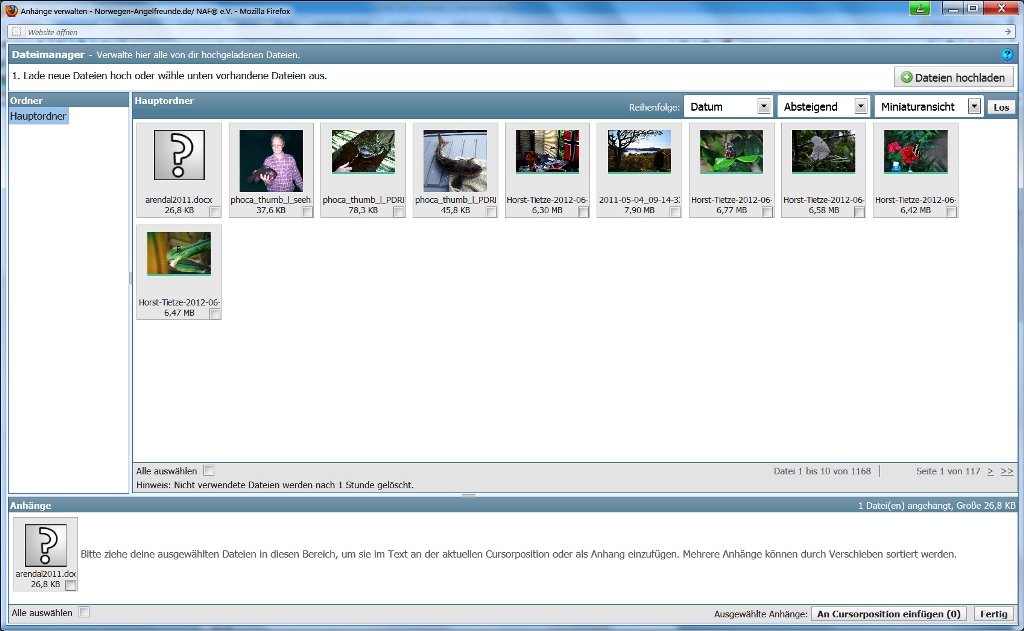Jump to last page with '>>' link
The height and width of the screenshot is (631, 1024).
[x=1006, y=470]
